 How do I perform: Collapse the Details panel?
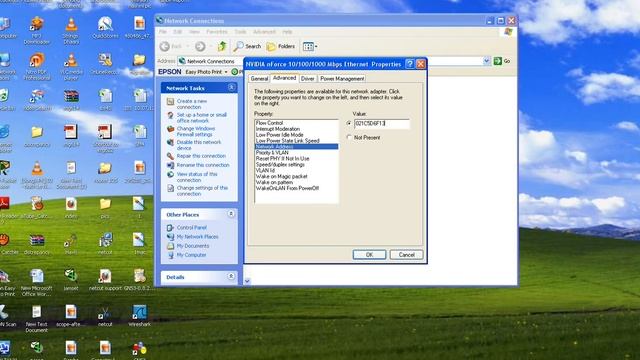pos(231,277)
